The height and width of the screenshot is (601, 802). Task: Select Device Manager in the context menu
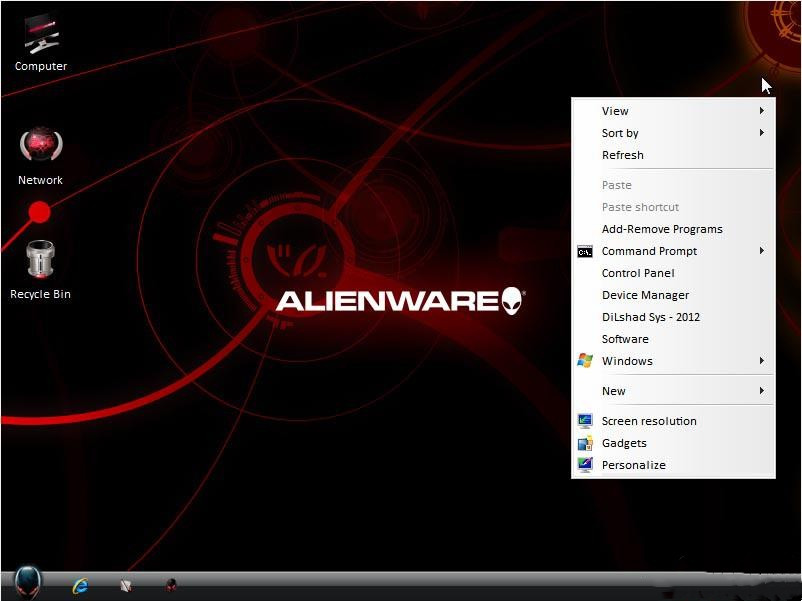[673, 295]
